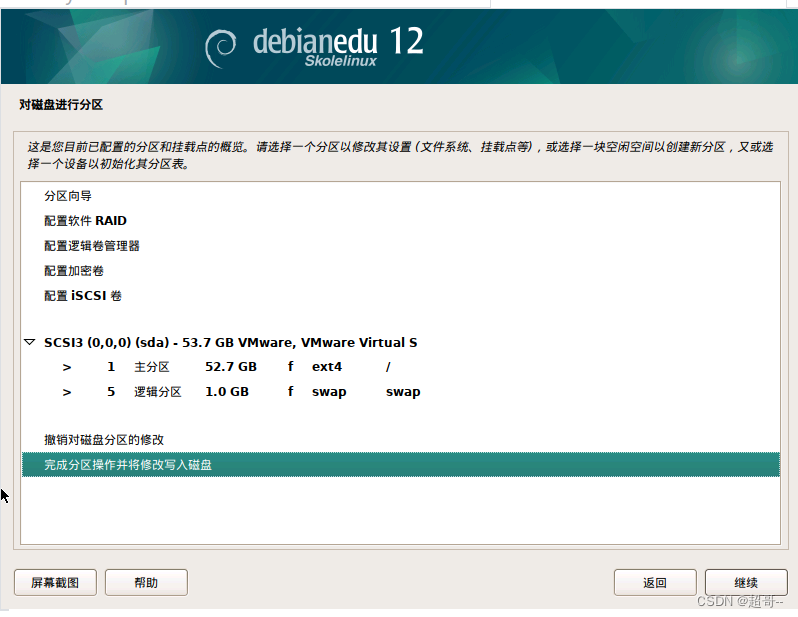Click the 逻辑分区 partition type label

(158, 392)
